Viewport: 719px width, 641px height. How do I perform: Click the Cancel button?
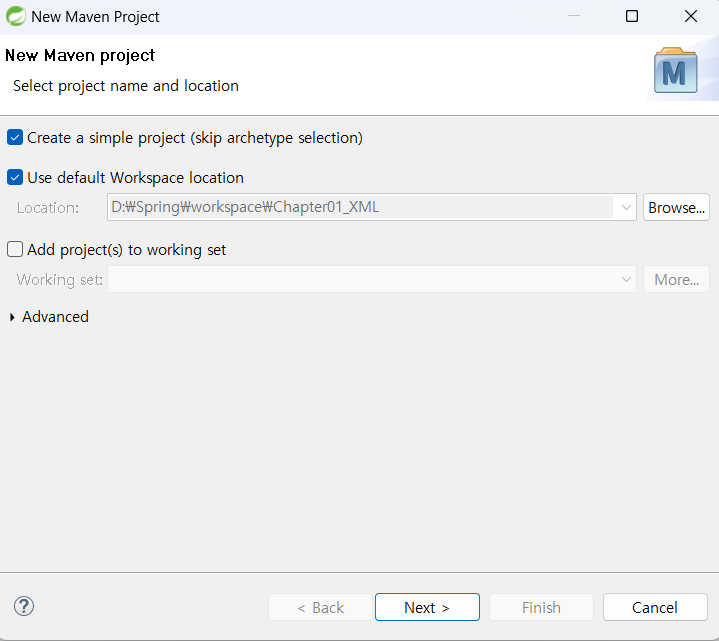655,607
